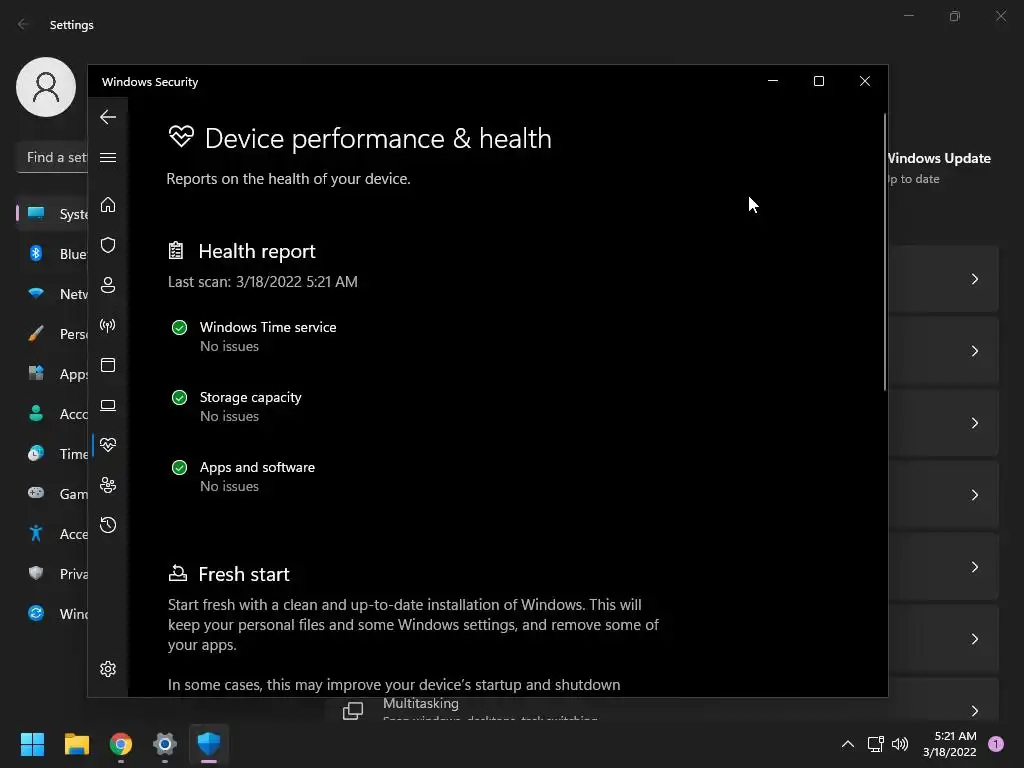This screenshot has width=1024, height=768.
Task: Open Protection history clock icon
Action: click(x=108, y=525)
